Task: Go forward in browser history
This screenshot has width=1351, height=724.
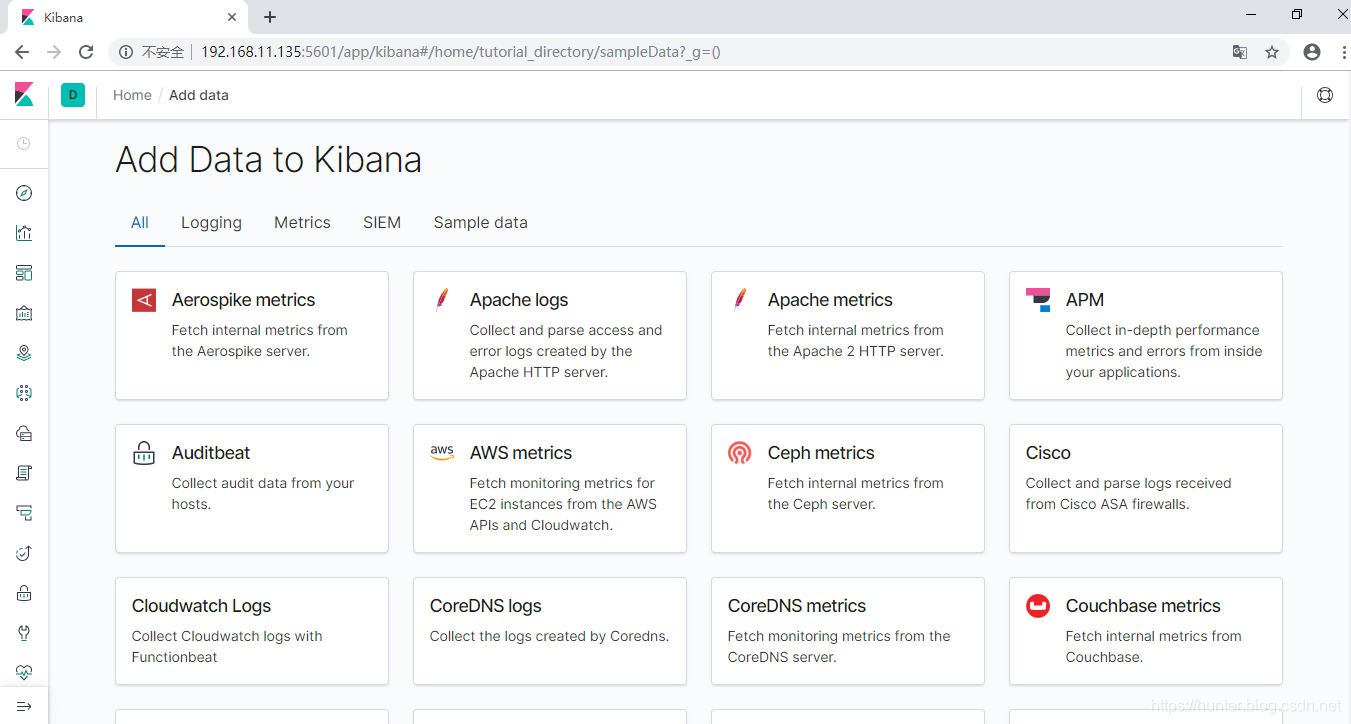Action: [x=54, y=52]
